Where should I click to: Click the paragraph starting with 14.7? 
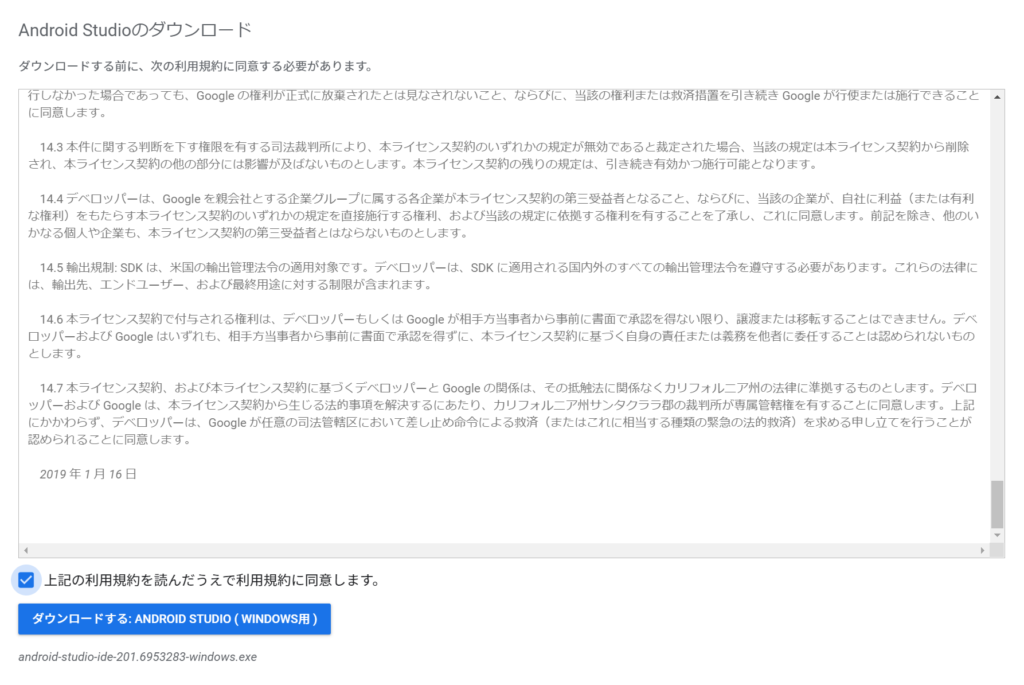tap(503, 413)
